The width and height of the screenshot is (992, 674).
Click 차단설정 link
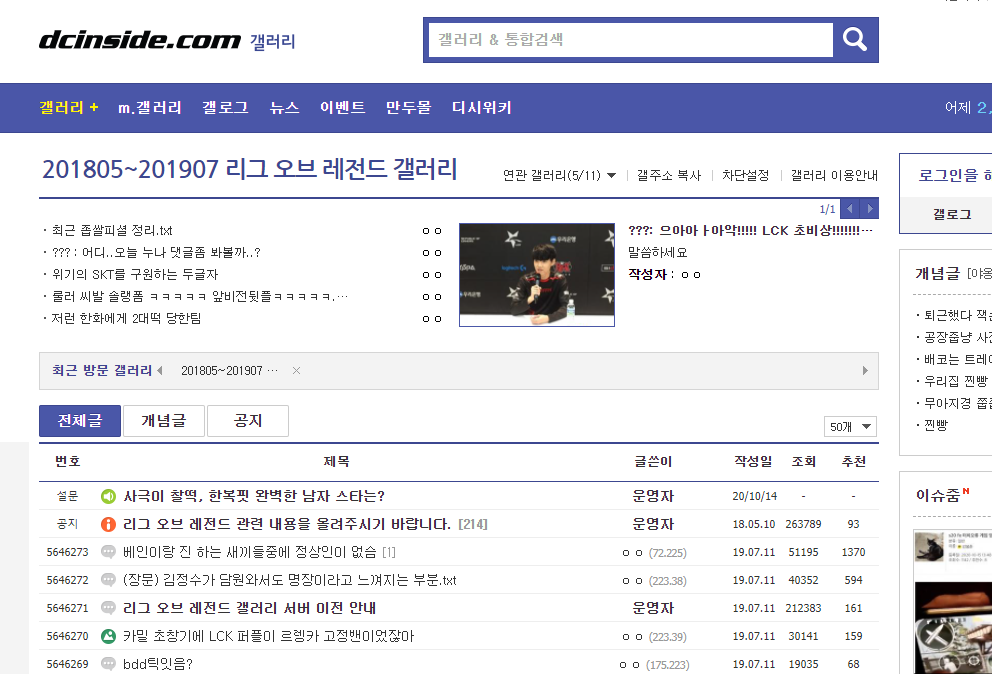point(745,175)
